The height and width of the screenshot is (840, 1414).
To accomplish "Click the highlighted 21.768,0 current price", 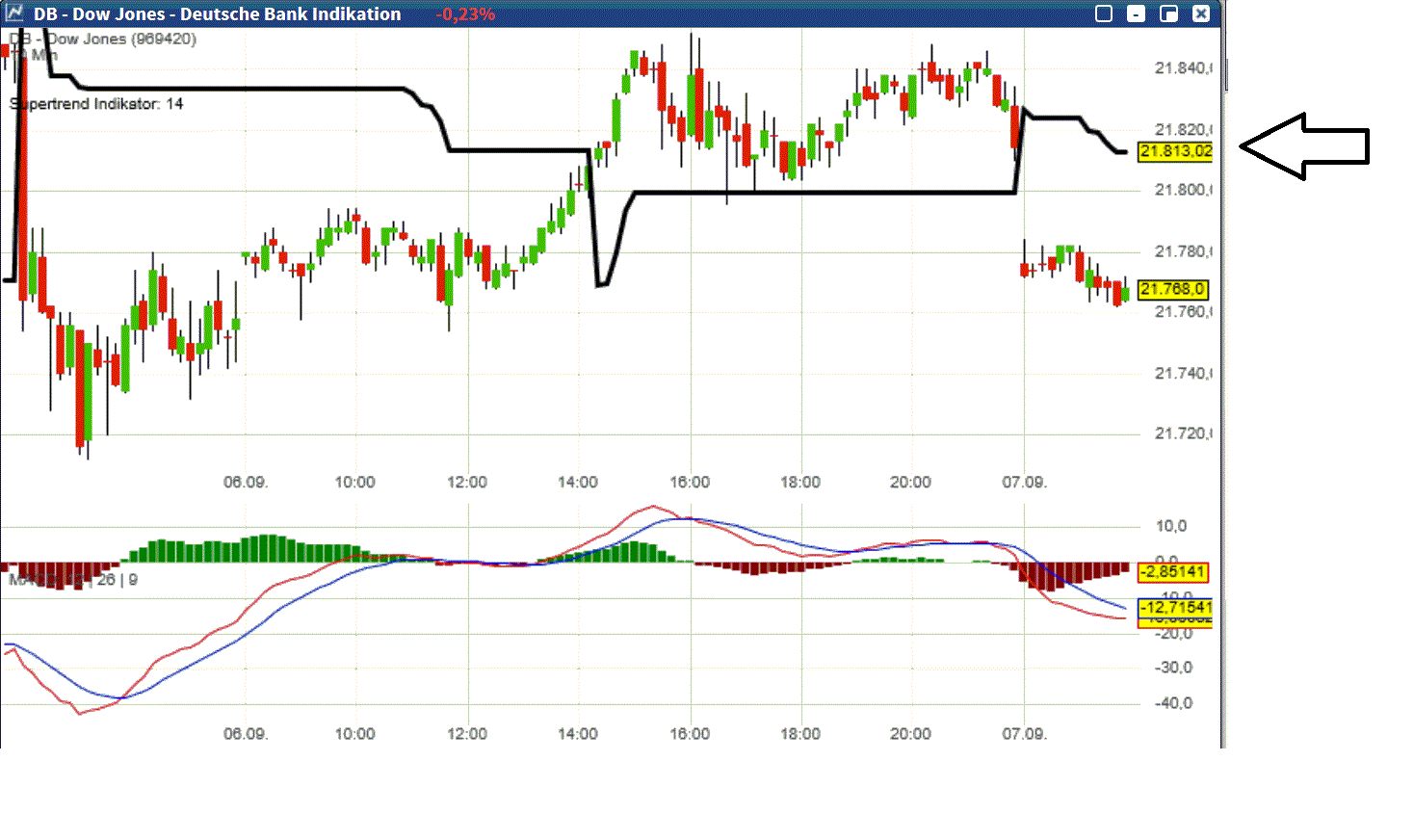I will click(1173, 289).
